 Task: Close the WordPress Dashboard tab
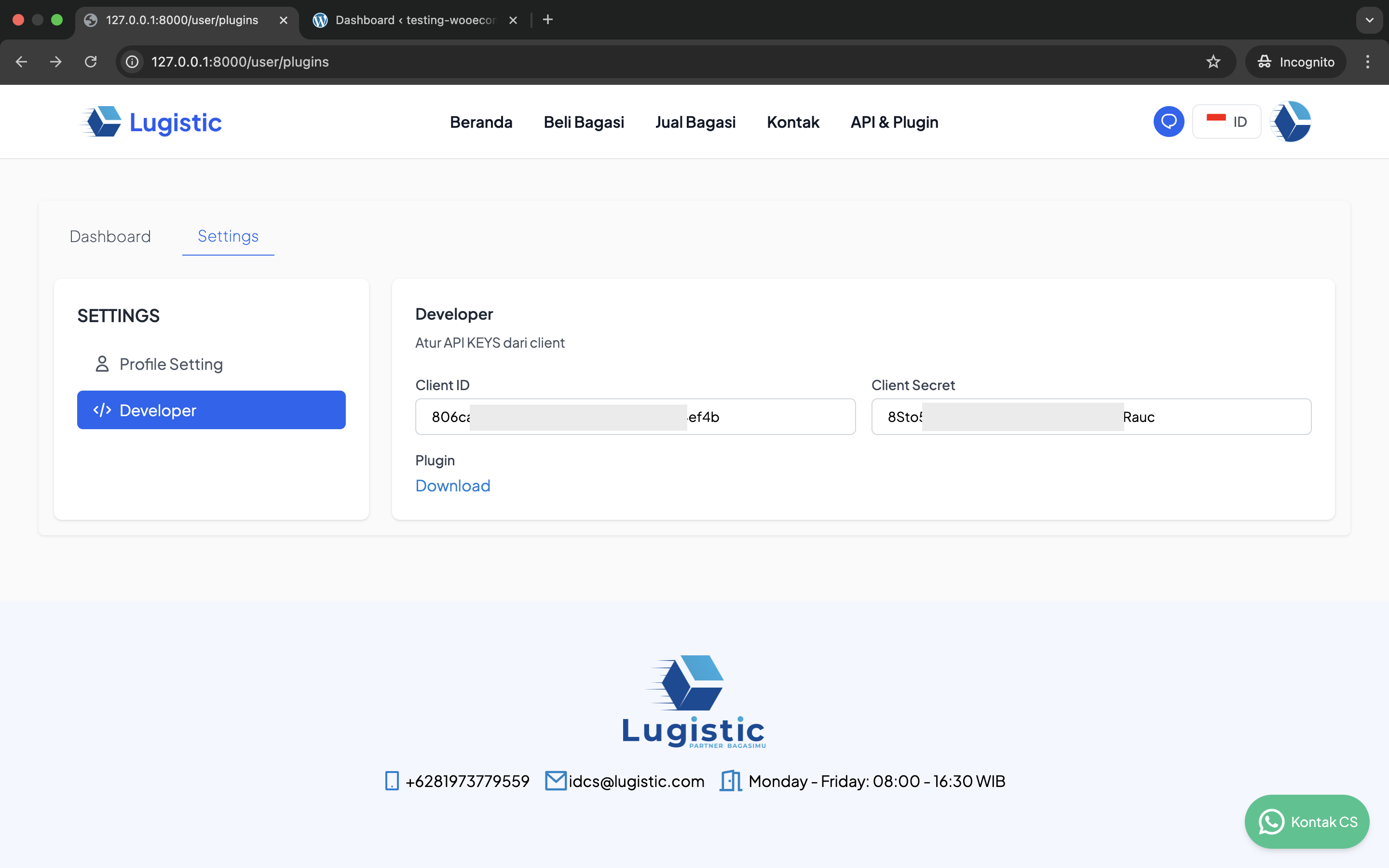click(x=513, y=20)
